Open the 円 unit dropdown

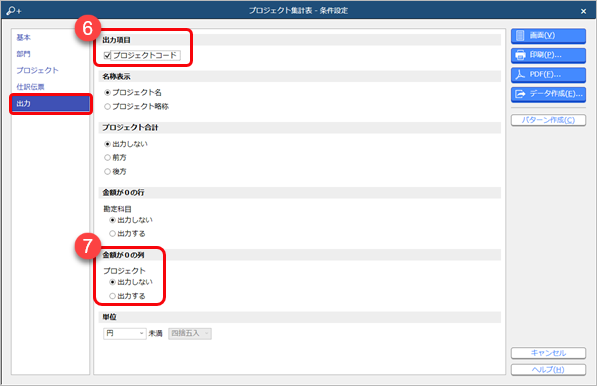125,333
